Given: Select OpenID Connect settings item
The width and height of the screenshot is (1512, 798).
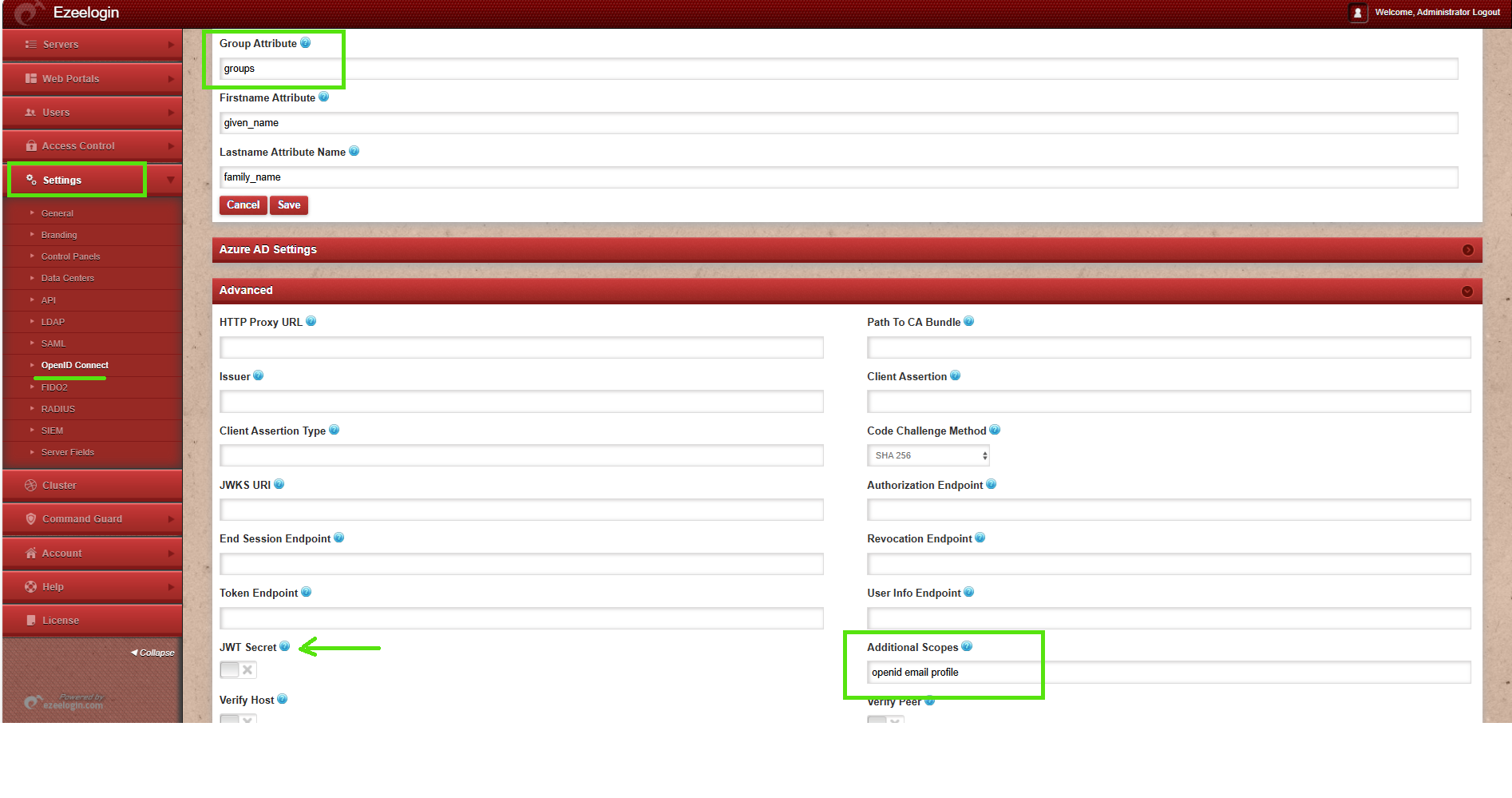Looking at the screenshot, I should (x=75, y=365).
